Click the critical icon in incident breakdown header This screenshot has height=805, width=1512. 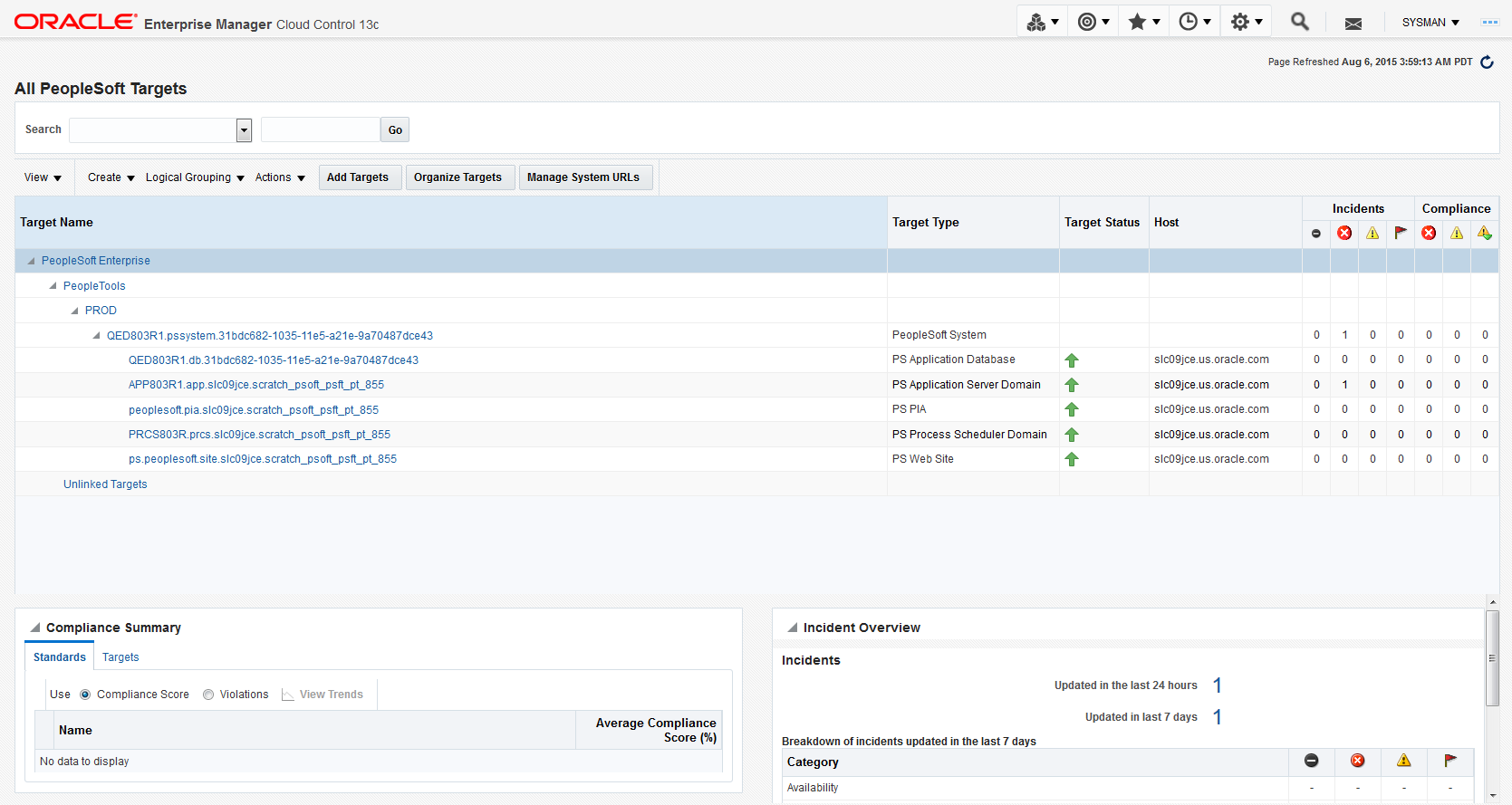click(x=1357, y=761)
